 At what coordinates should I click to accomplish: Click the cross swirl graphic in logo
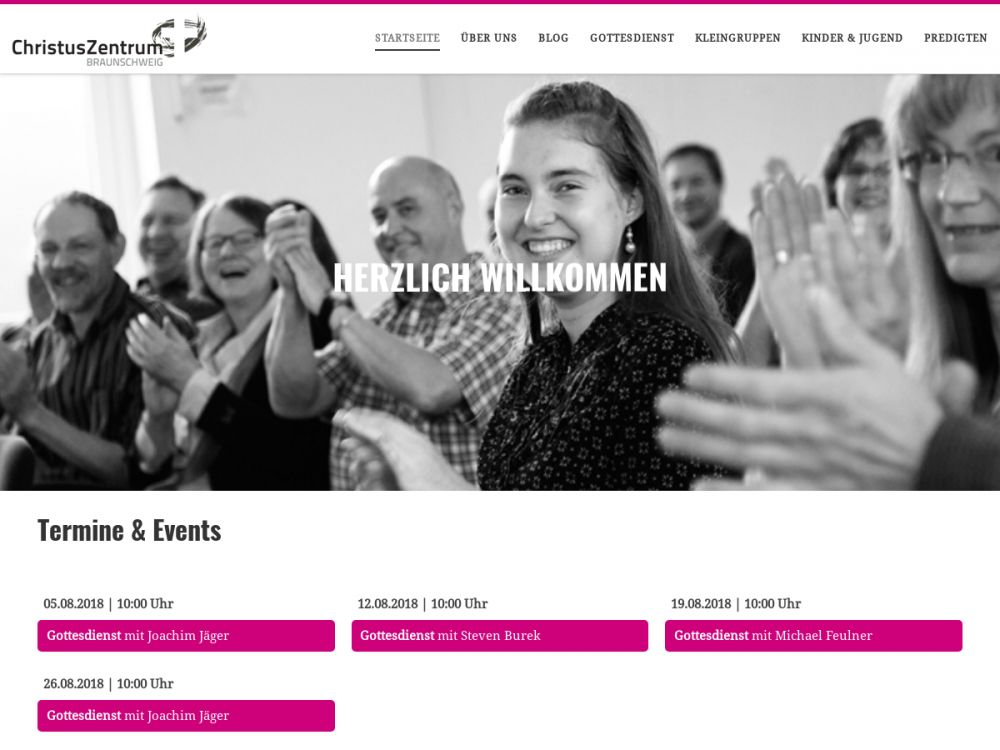point(180,36)
